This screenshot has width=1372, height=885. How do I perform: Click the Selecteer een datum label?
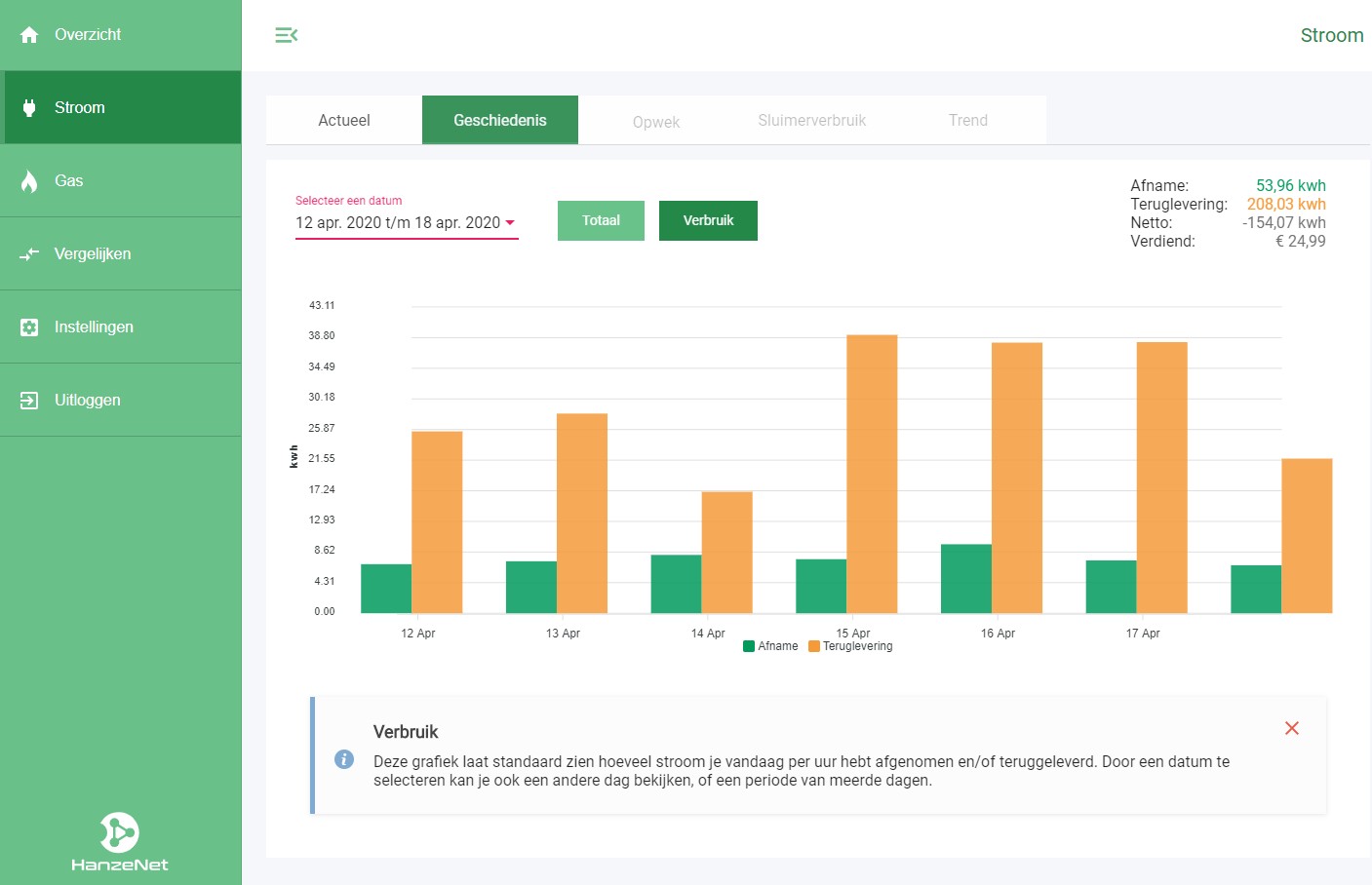[x=349, y=201]
